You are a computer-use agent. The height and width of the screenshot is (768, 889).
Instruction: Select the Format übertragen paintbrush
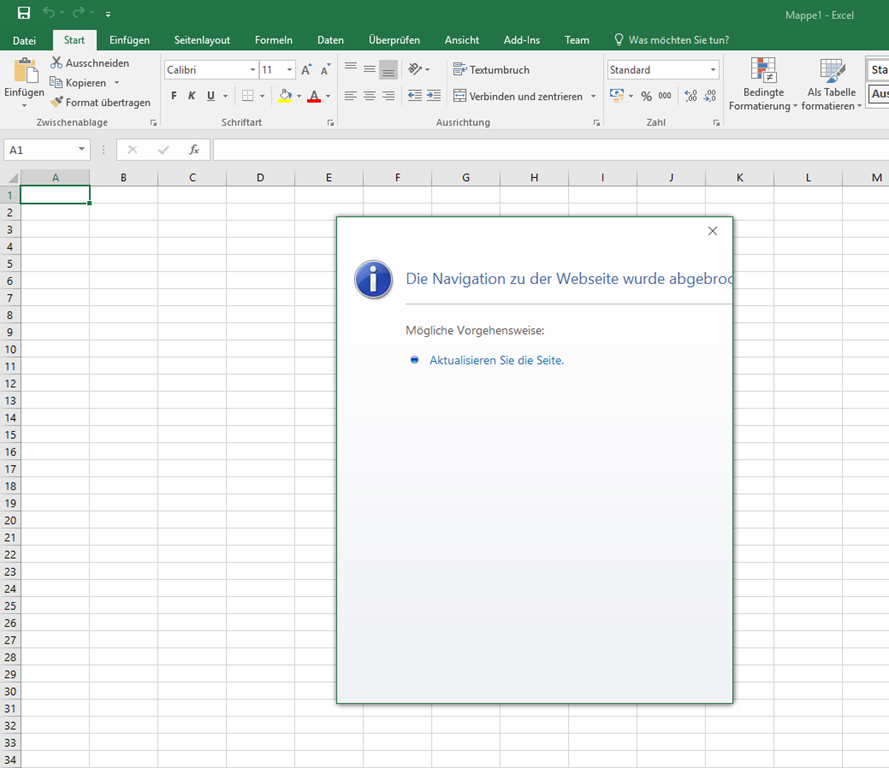coord(57,102)
